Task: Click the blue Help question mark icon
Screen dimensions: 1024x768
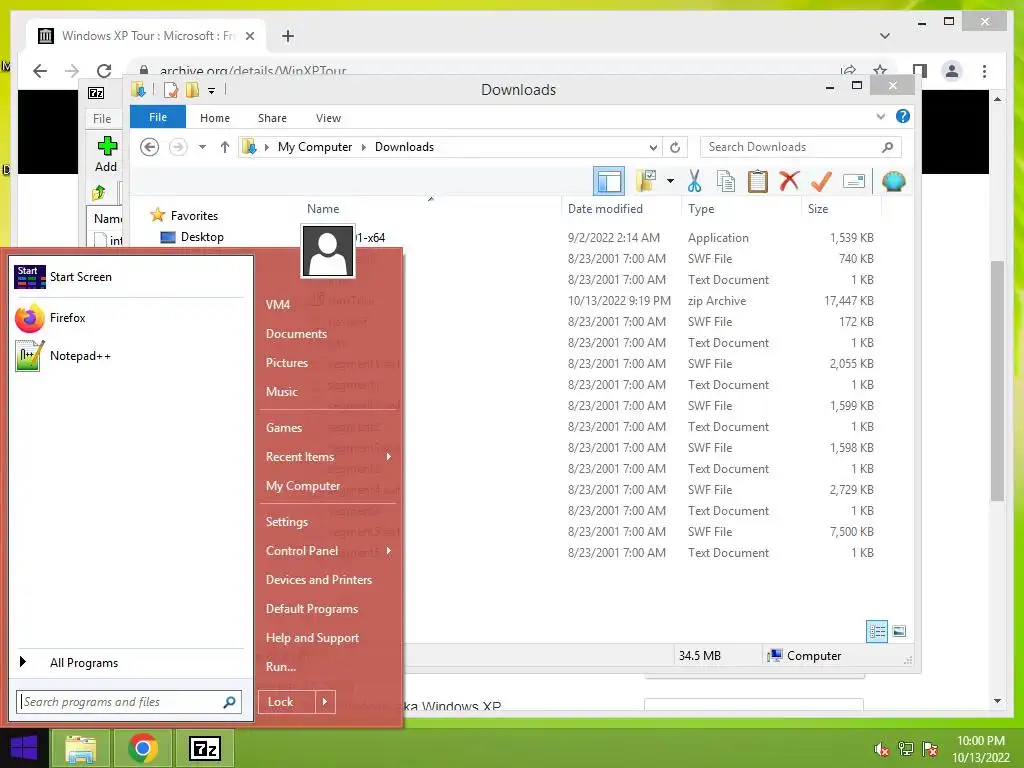Action: pyautogui.click(x=903, y=116)
